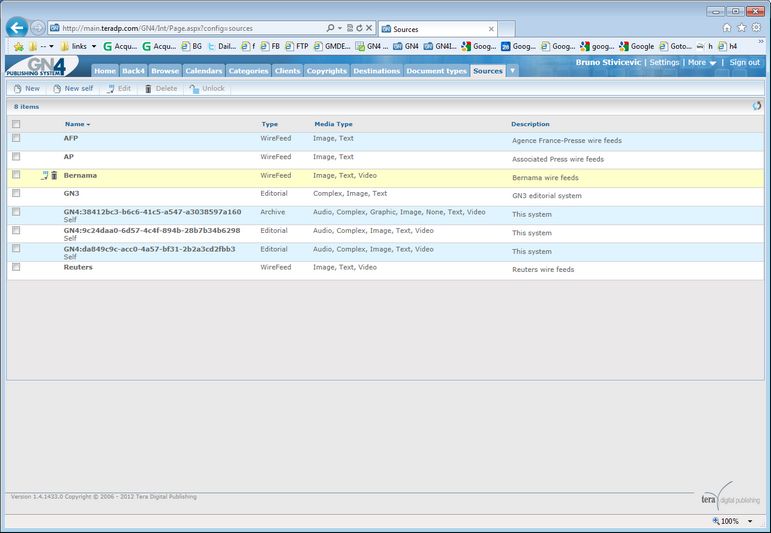Open the browser Tools gear icon

756,28
